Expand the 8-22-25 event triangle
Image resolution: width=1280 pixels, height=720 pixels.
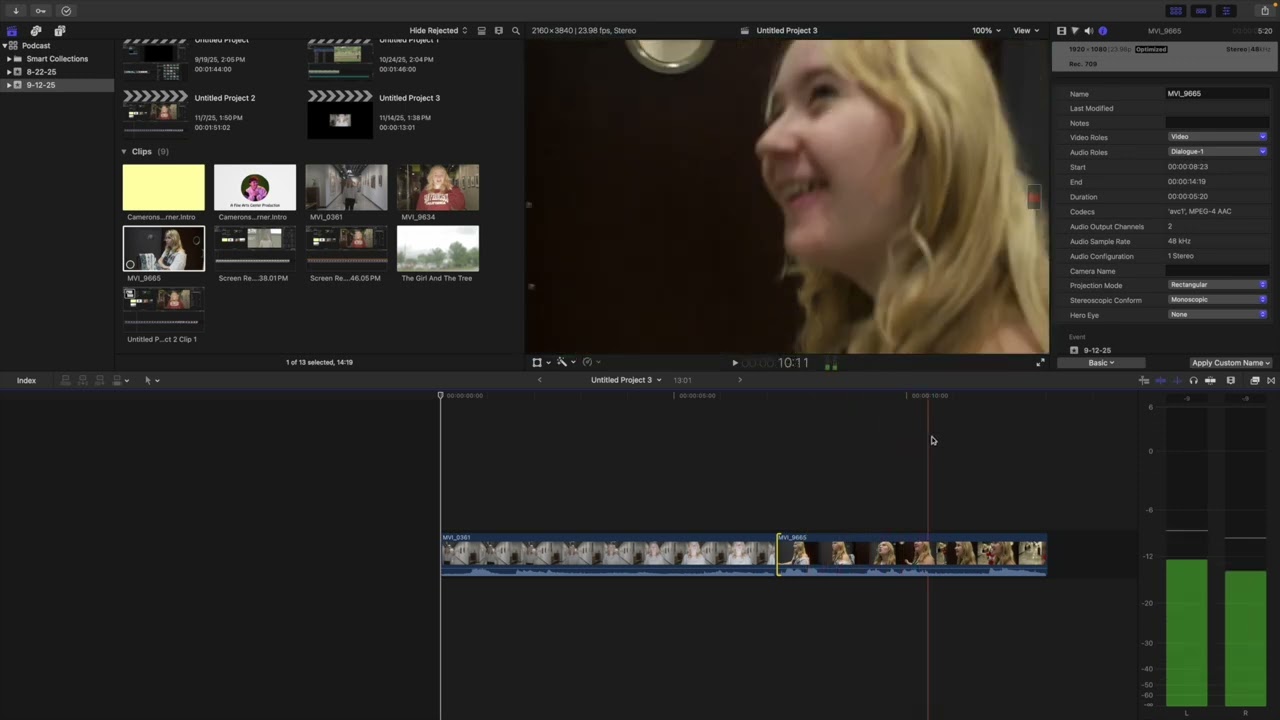click(x=9, y=72)
